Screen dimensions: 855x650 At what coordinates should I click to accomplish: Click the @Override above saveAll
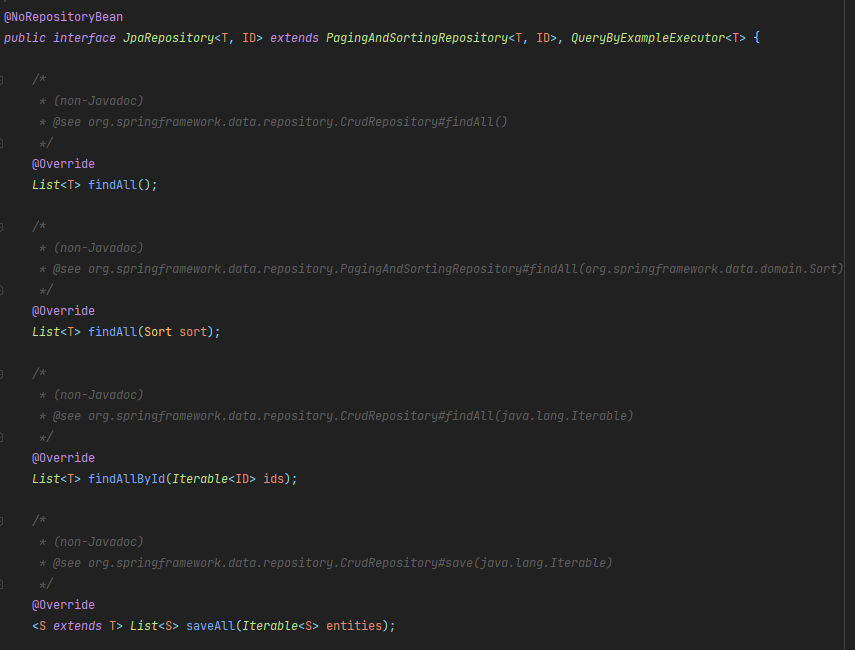point(63,605)
